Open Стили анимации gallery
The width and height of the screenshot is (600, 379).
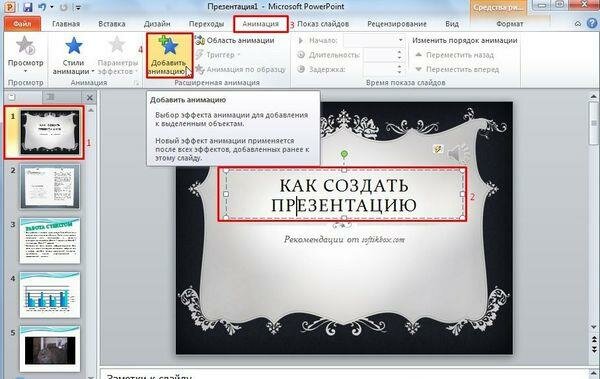pyautogui.click(x=73, y=58)
